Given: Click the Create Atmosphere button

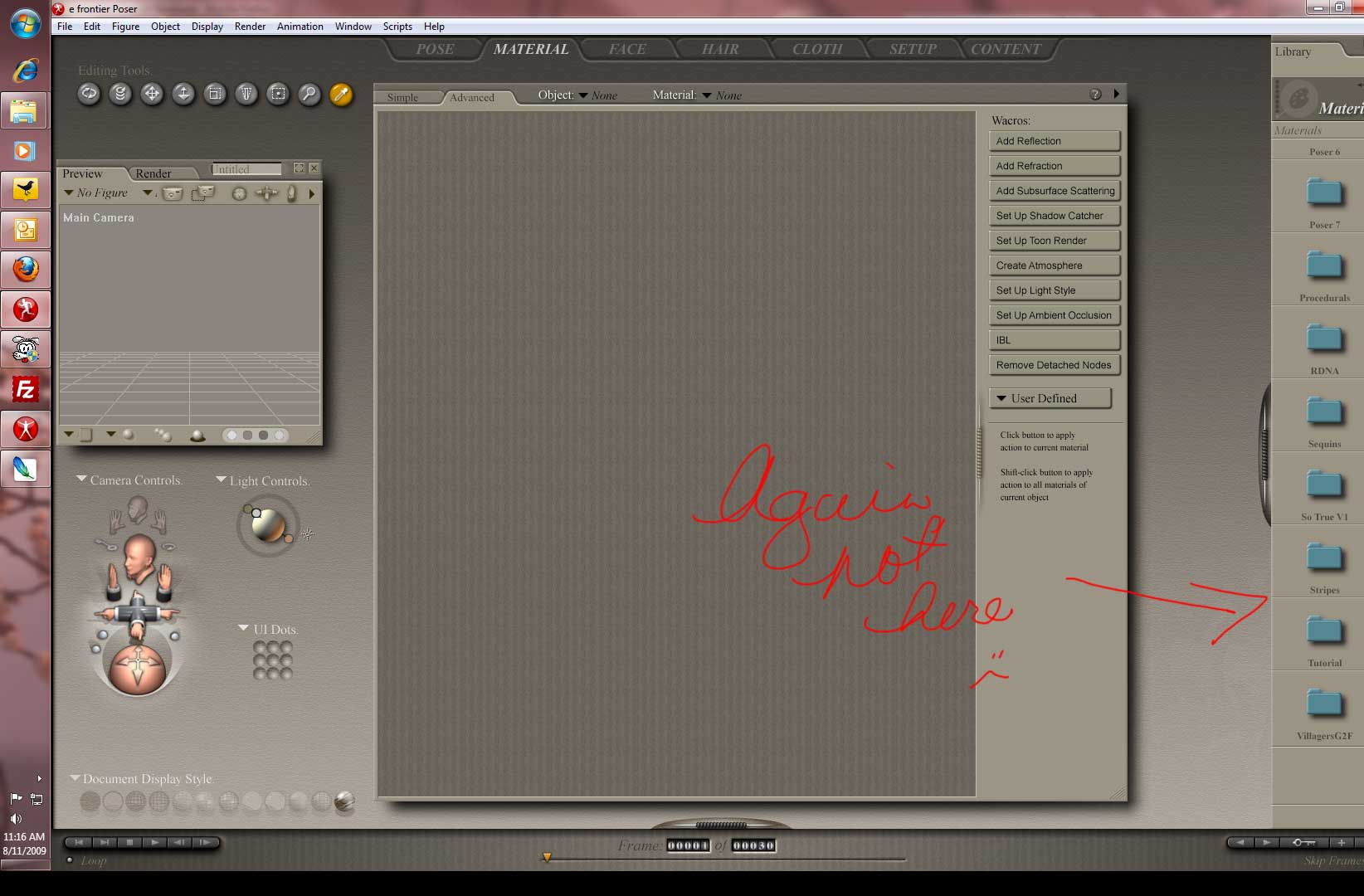Looking at the screenshot, I should pyautogui.click(x=1055, y=265).
